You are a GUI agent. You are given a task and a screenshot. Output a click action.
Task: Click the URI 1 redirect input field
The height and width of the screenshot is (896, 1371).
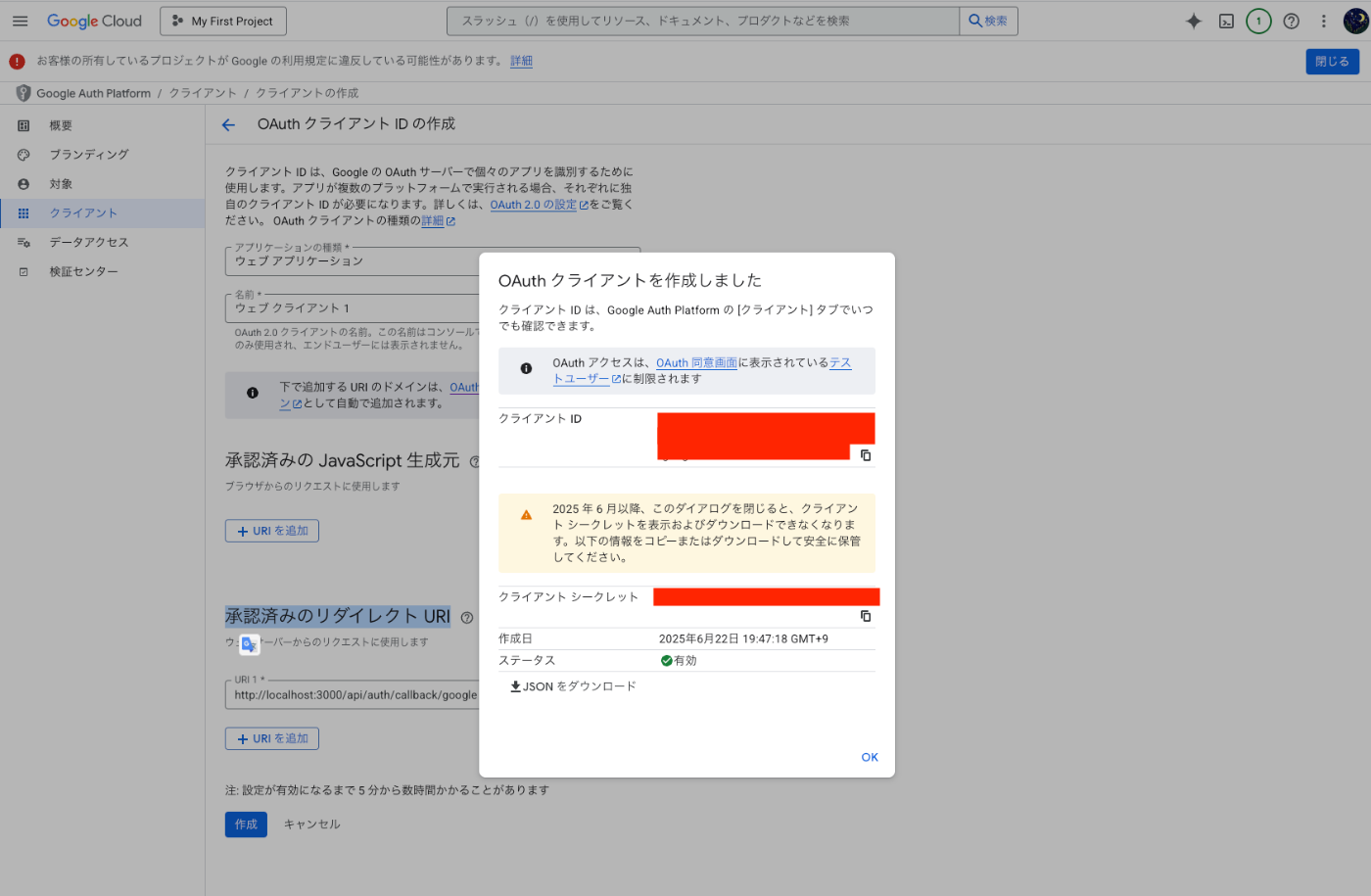pos(353,694)
